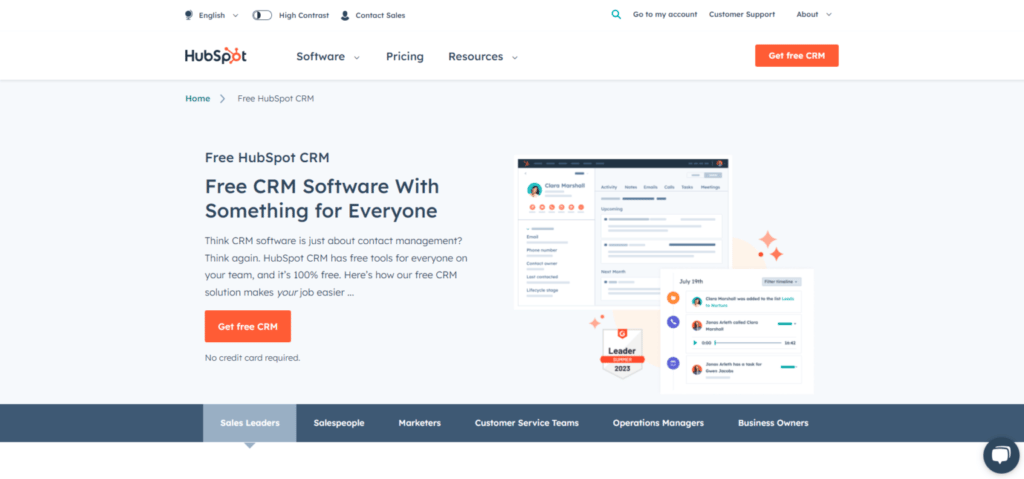Click the globe language icon
The width and height of the screenshot is (1024, 479).
coord(189,15)
